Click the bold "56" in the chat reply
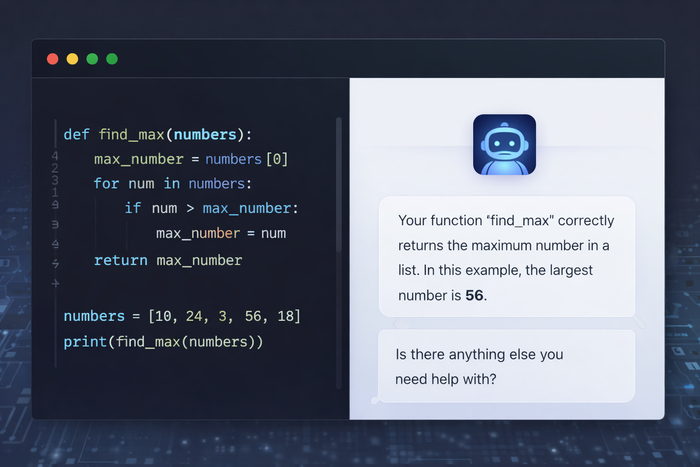Screen dimensions: 700x467 click(x=474, y=296)
